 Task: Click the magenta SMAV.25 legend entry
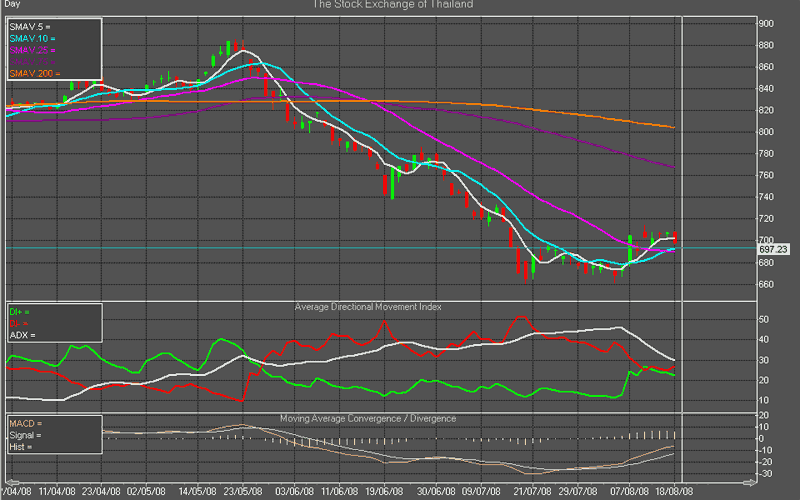[x=32, y=50]
